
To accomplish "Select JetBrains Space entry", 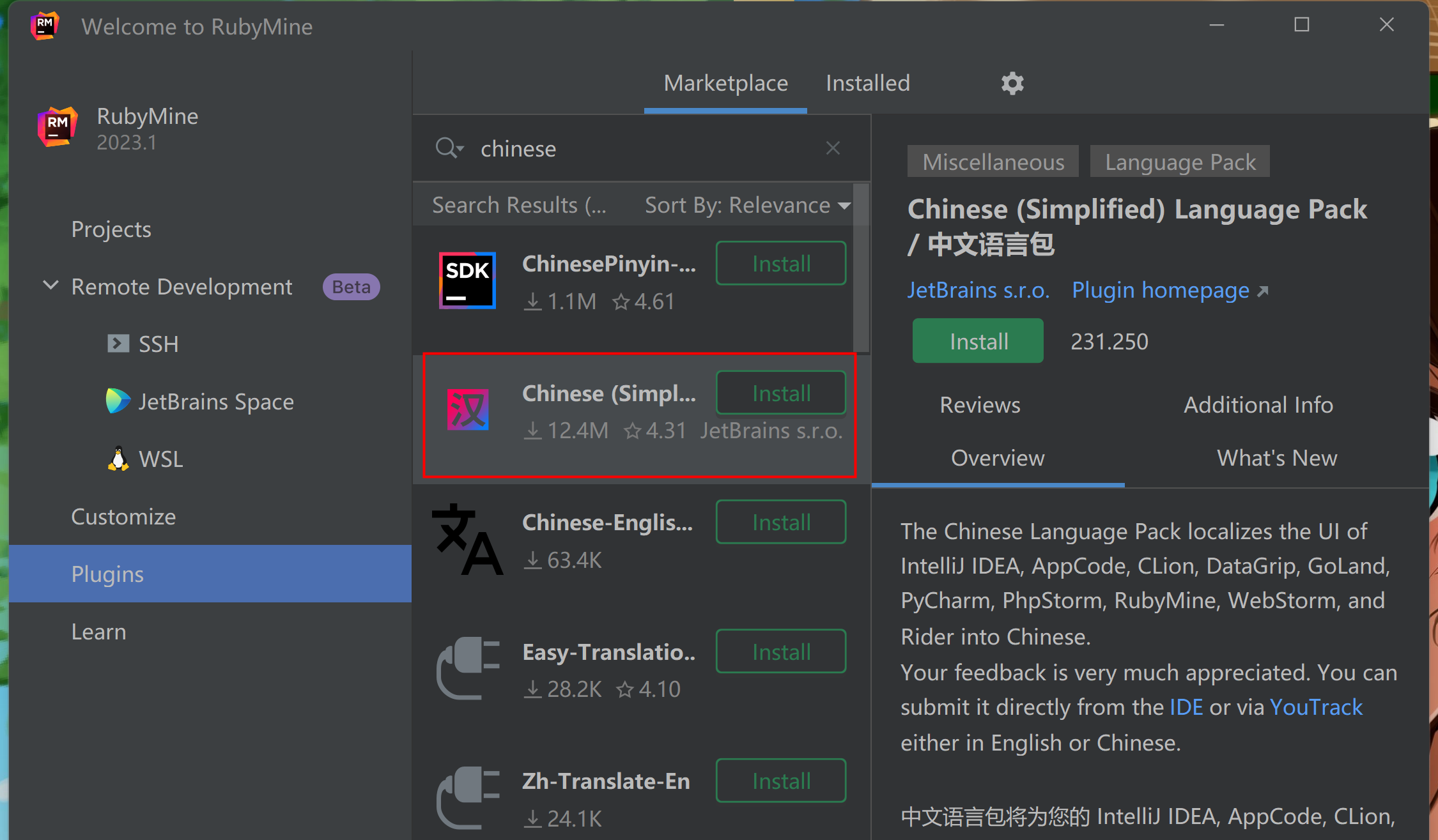I will pos(216,401).
